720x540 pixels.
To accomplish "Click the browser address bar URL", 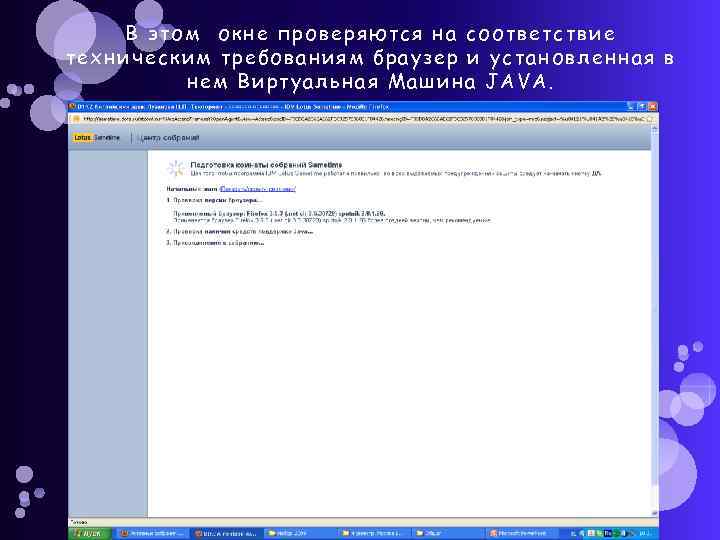I will coord(363,118).
